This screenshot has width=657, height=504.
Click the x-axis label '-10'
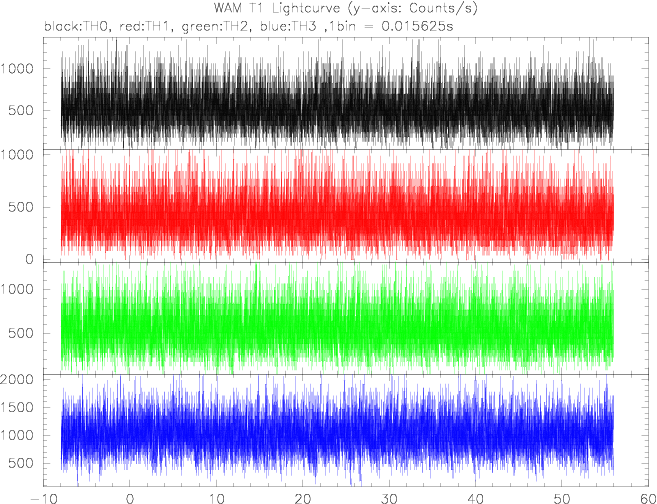click(x=43, y=499)
